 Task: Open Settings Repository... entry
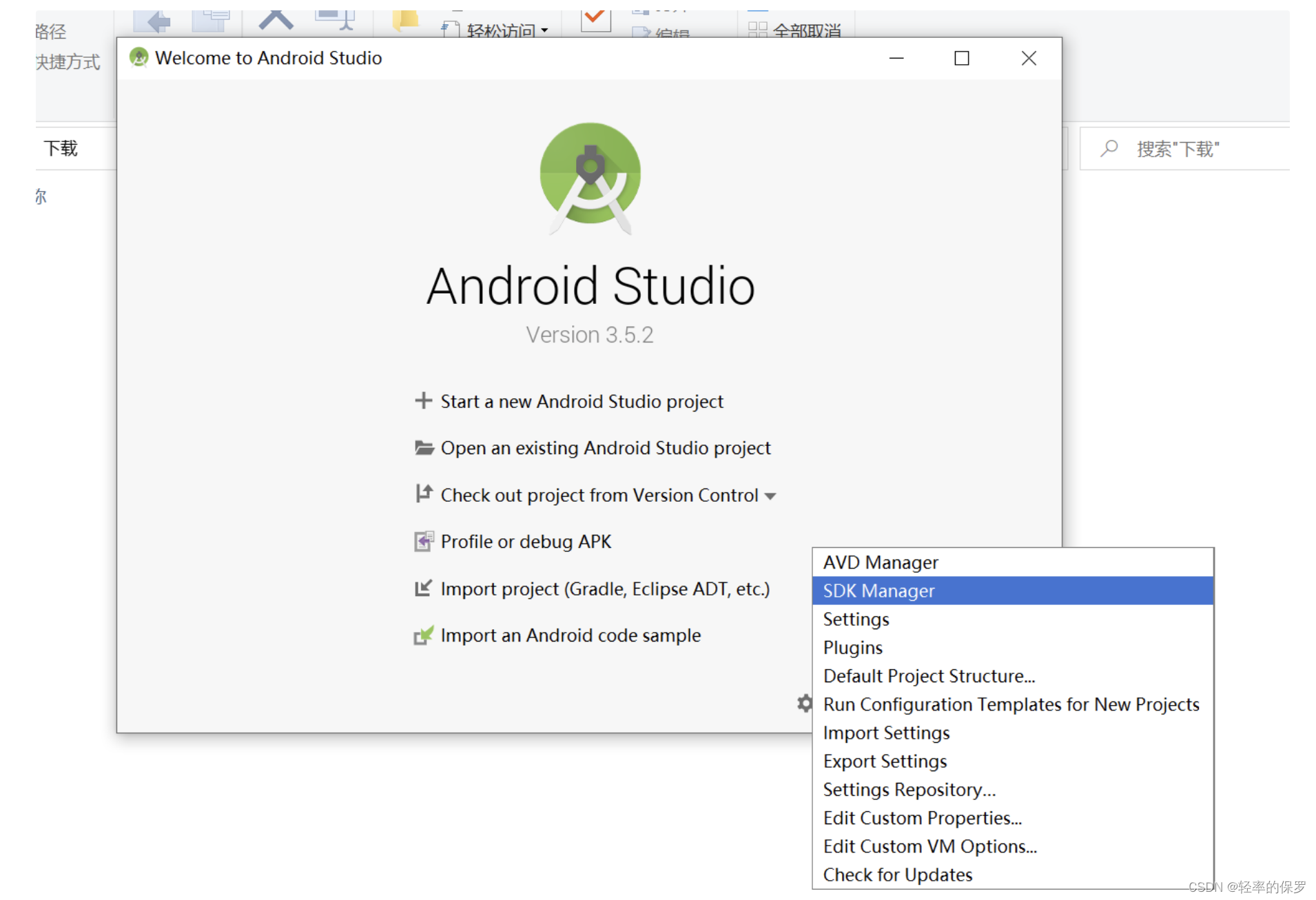click(1012, 789)
